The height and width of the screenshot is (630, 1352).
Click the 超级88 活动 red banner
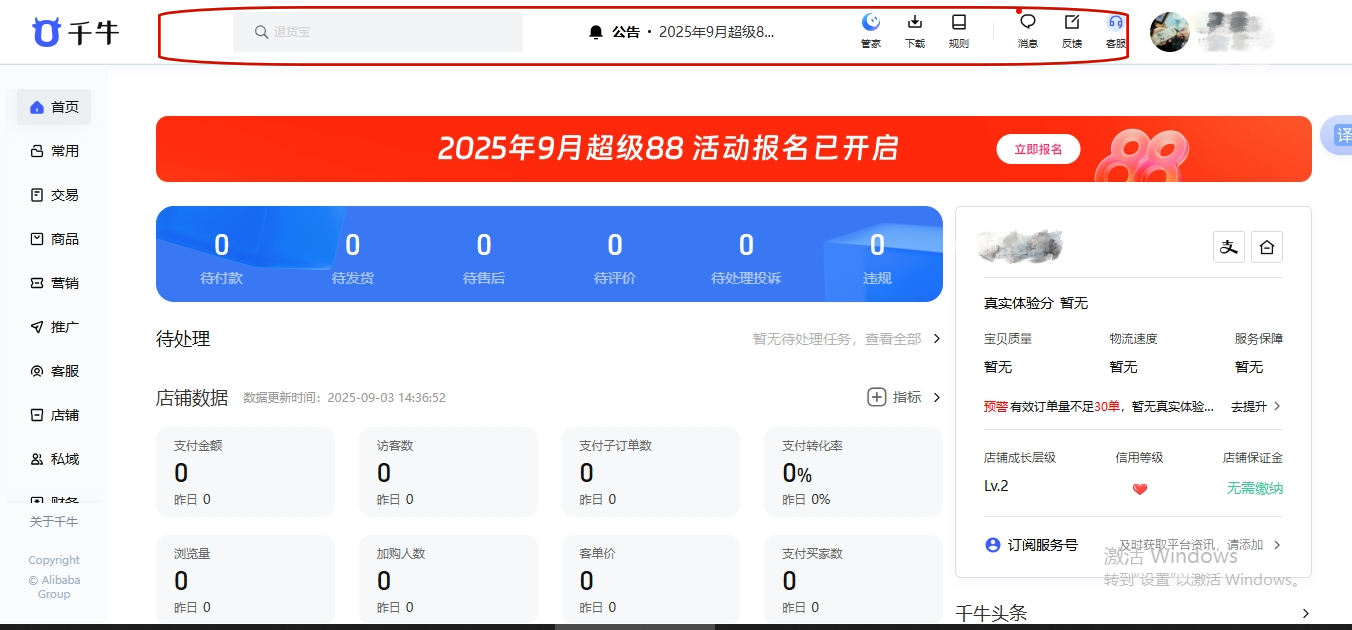[733, 149]
